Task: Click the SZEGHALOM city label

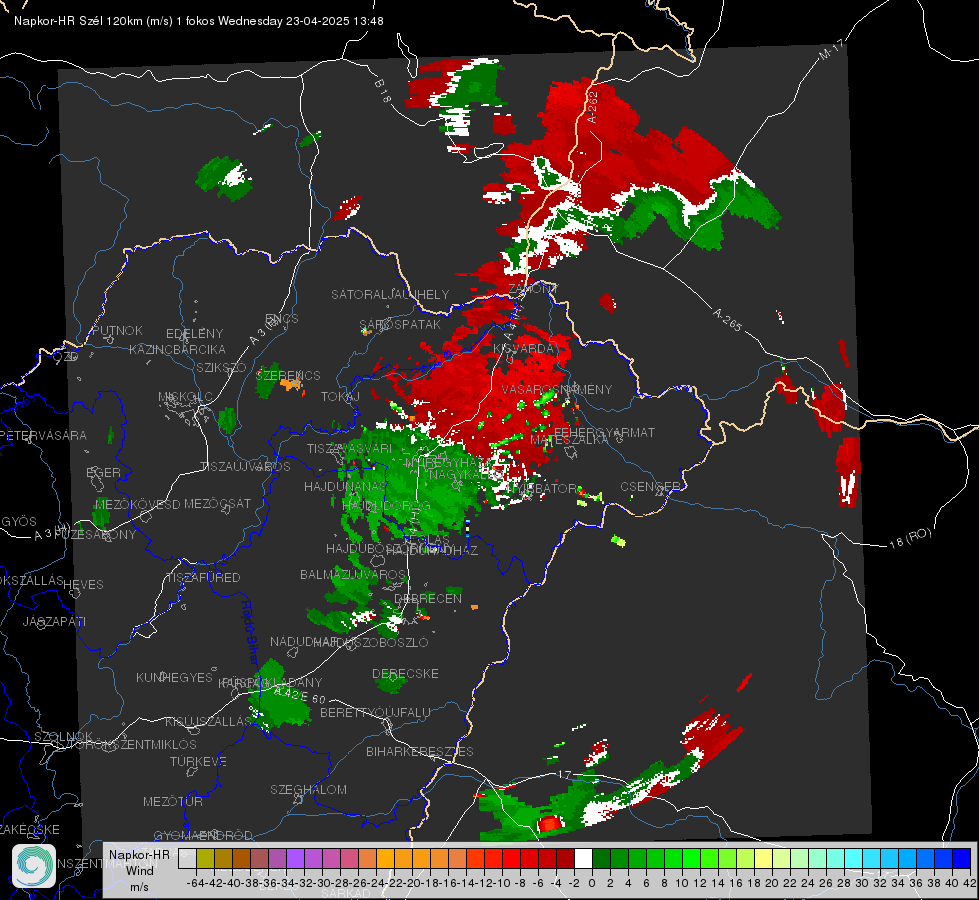Action: coord(308,789)
